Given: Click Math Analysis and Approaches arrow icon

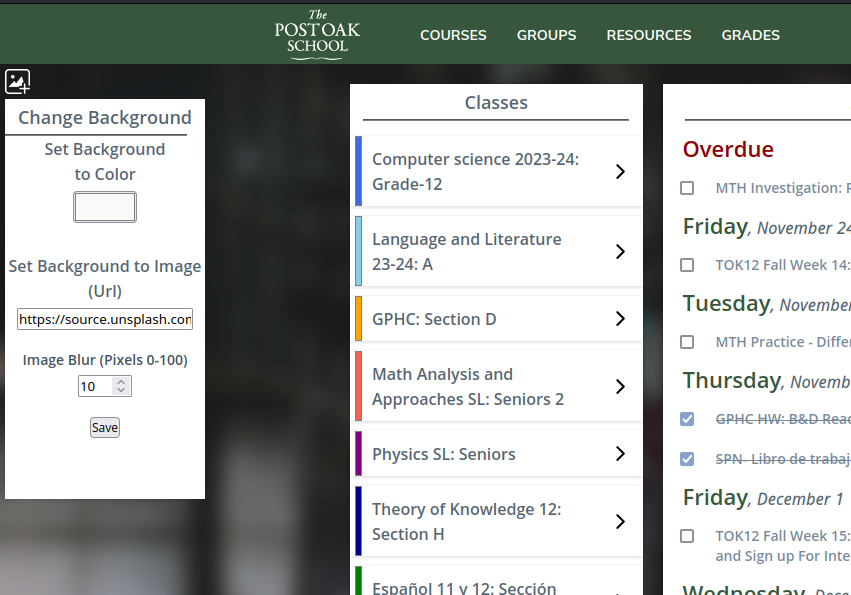Looking at the screenshot, I should click(x=620, y=387).
